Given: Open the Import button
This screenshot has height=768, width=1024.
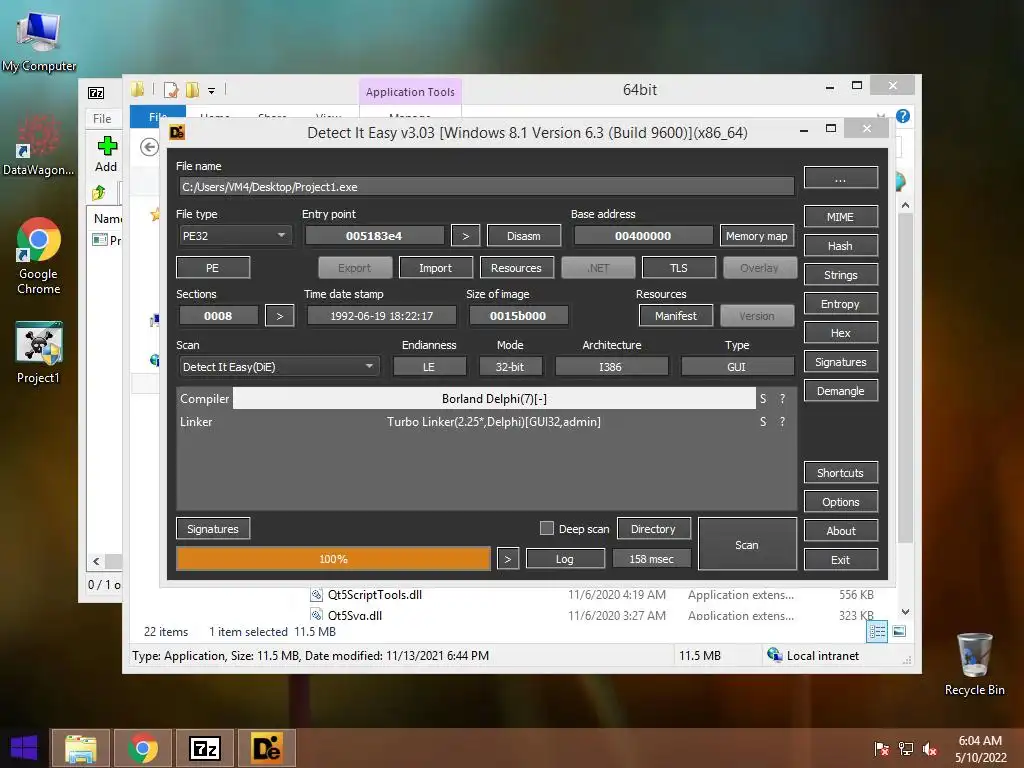Looking at the screenshot, I should tap(436, 268).
